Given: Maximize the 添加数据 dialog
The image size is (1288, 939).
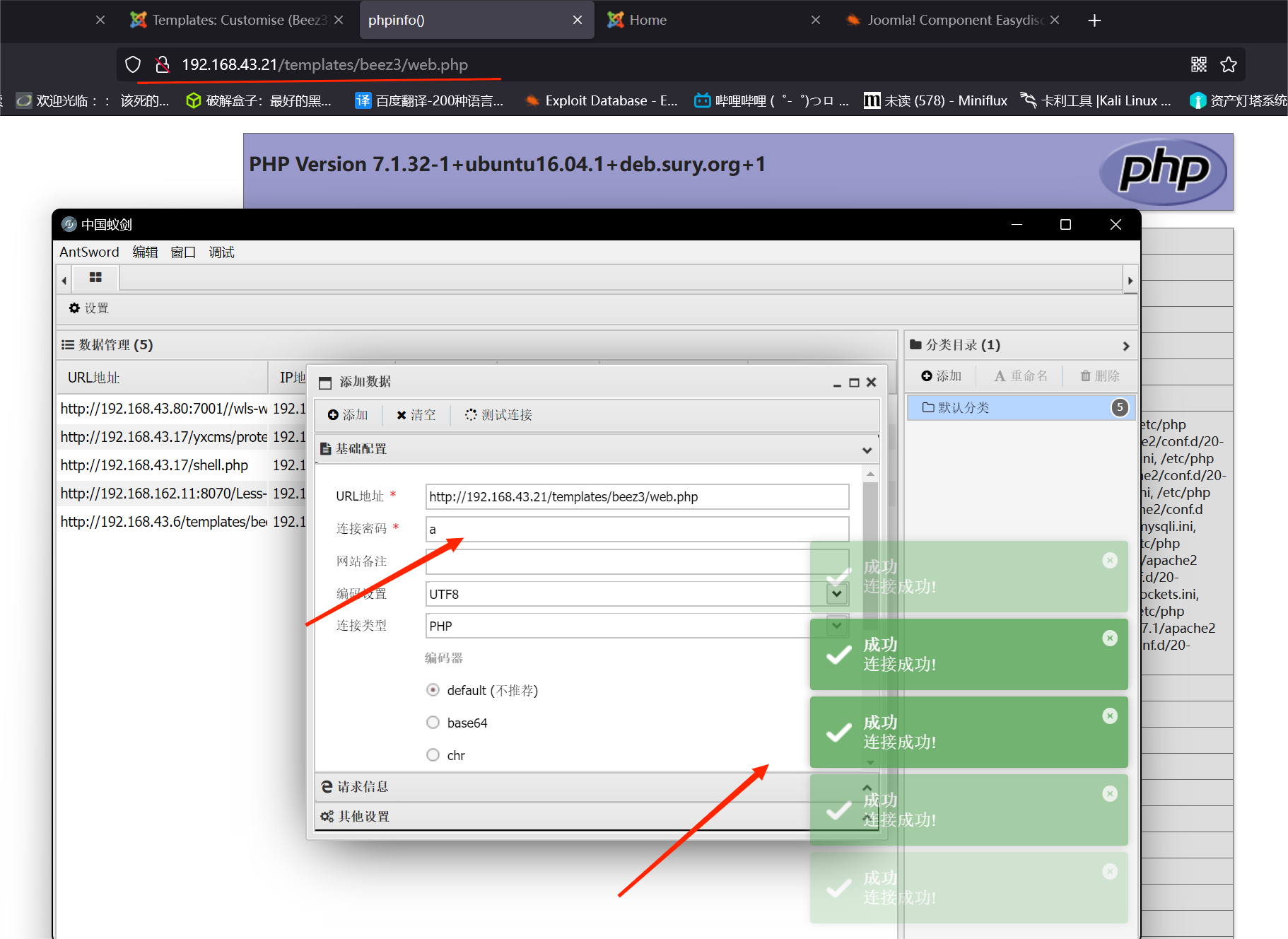Looking at the screenshot, I should tap(854, 383).
